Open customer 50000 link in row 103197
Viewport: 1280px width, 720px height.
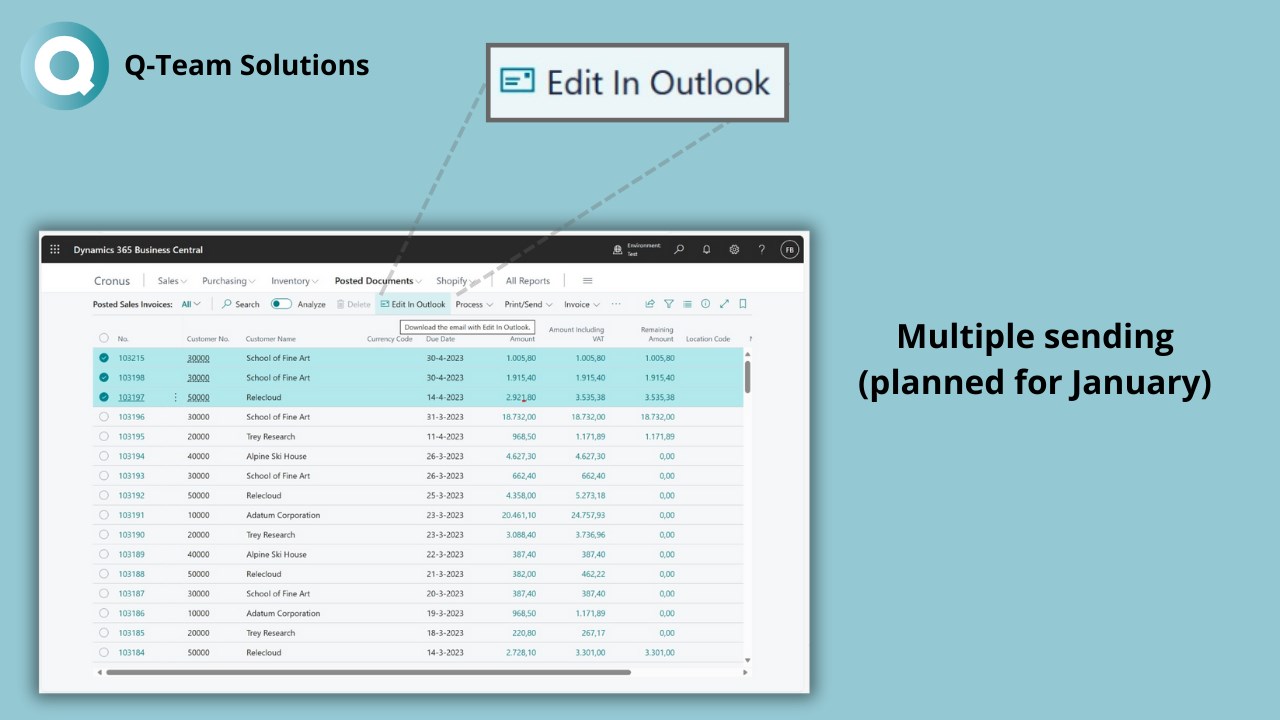pos(198,397)
